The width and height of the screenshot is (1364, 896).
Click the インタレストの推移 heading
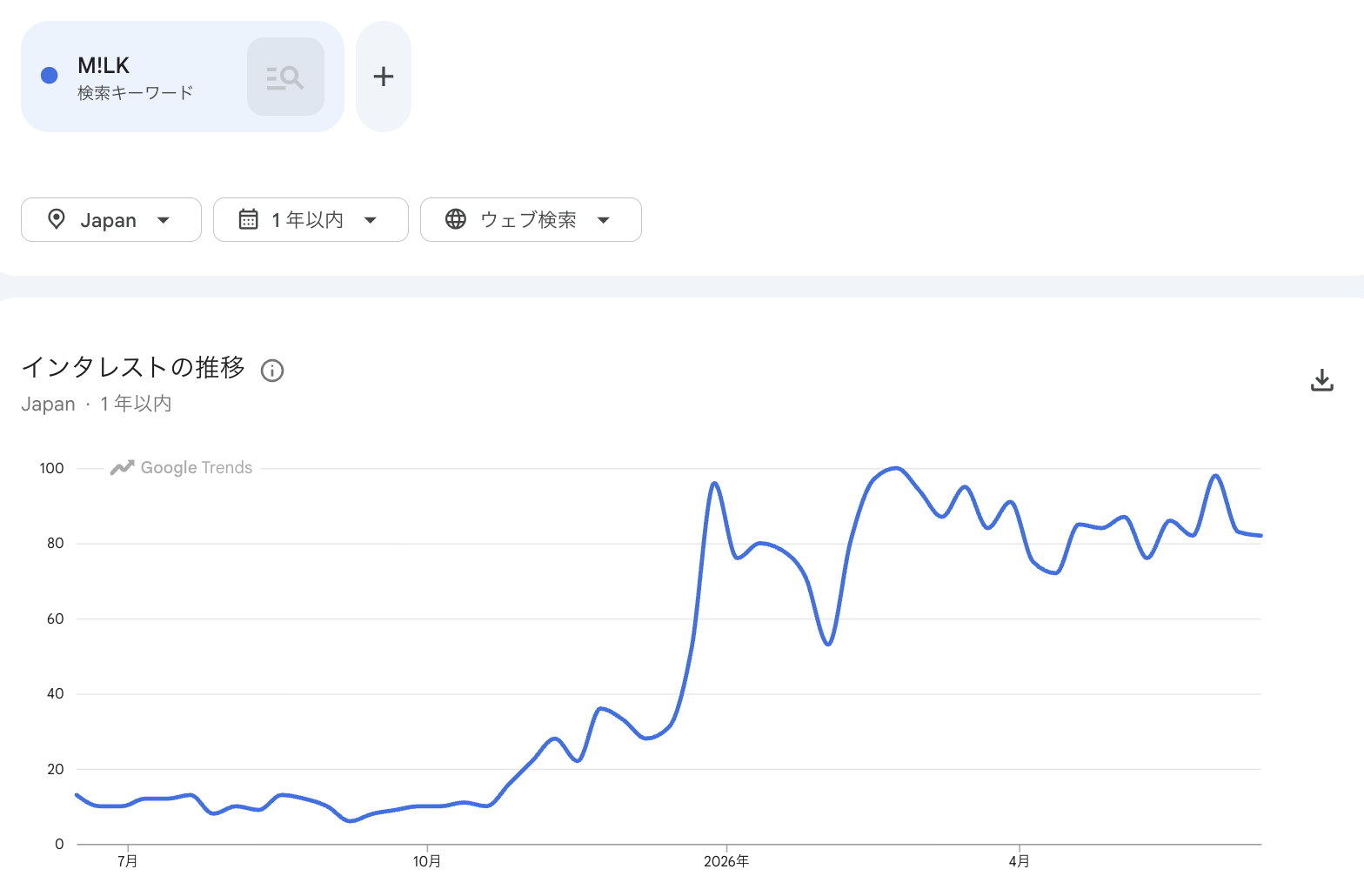click(133, 367)
